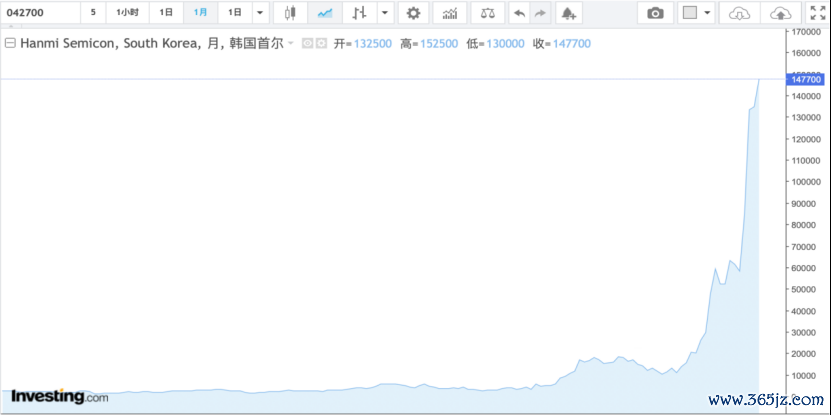Click the low value 130000
This screenshot has height=415, width=831.
click(x=505, y=44)
